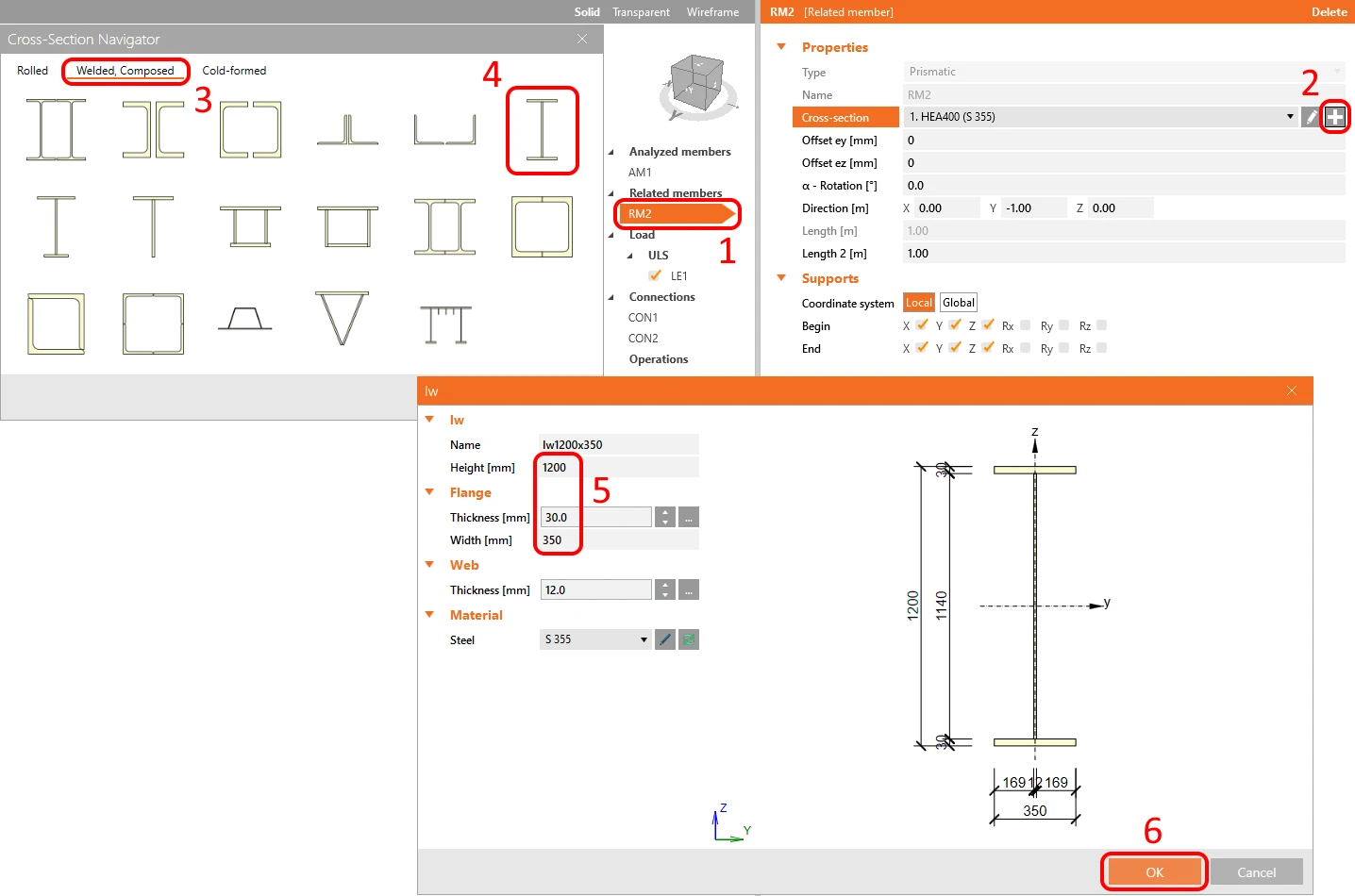The image size is (1355, 896).
Task: Confirm the Iw dialog with OK
Action: (x=1154, y=872)
